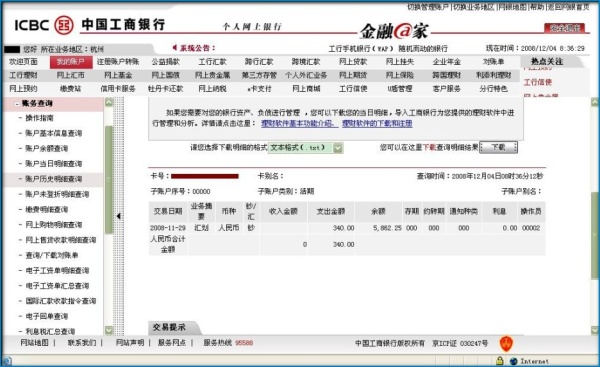Viewport: 600px width, 367px height.
Task: Open 网上挂失 menu item
Action: (x=400, y=62)
